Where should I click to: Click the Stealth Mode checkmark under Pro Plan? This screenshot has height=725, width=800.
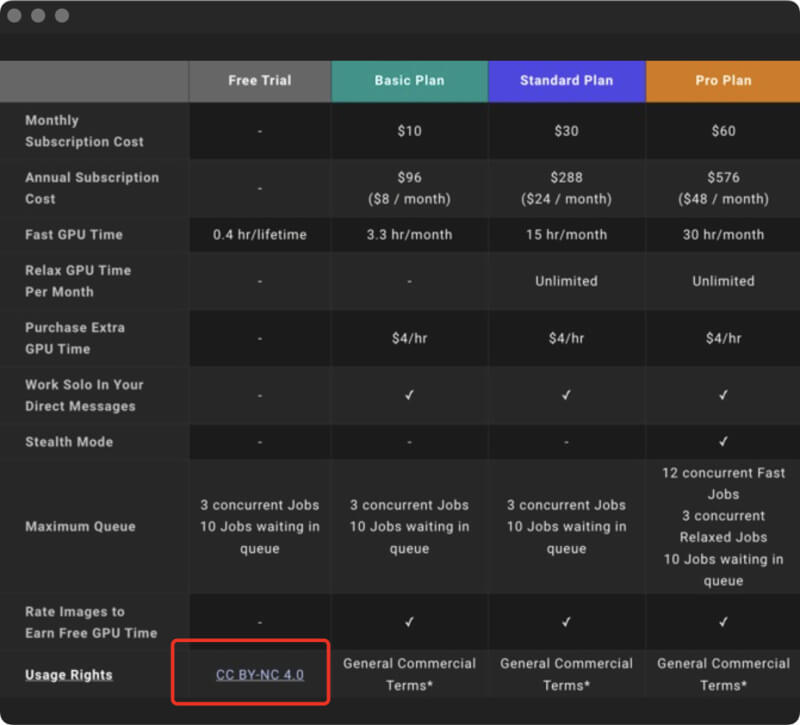(x=723, y=442)
